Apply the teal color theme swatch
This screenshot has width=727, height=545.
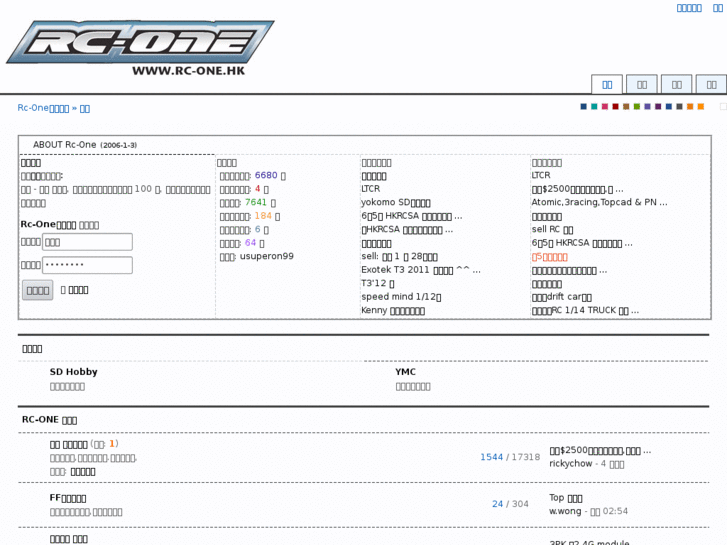point(594,107)
